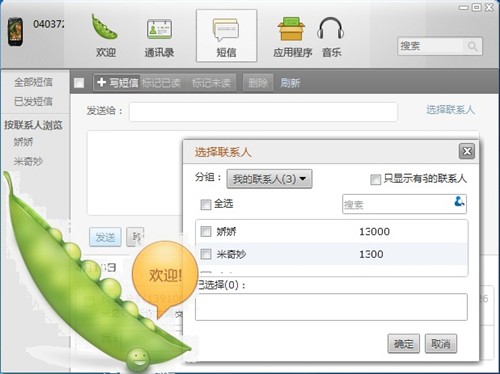The width and height of the screenshot is (500, 374).
Task: Open sidebar contact 娇娇
Action: [x=23, y=142]
